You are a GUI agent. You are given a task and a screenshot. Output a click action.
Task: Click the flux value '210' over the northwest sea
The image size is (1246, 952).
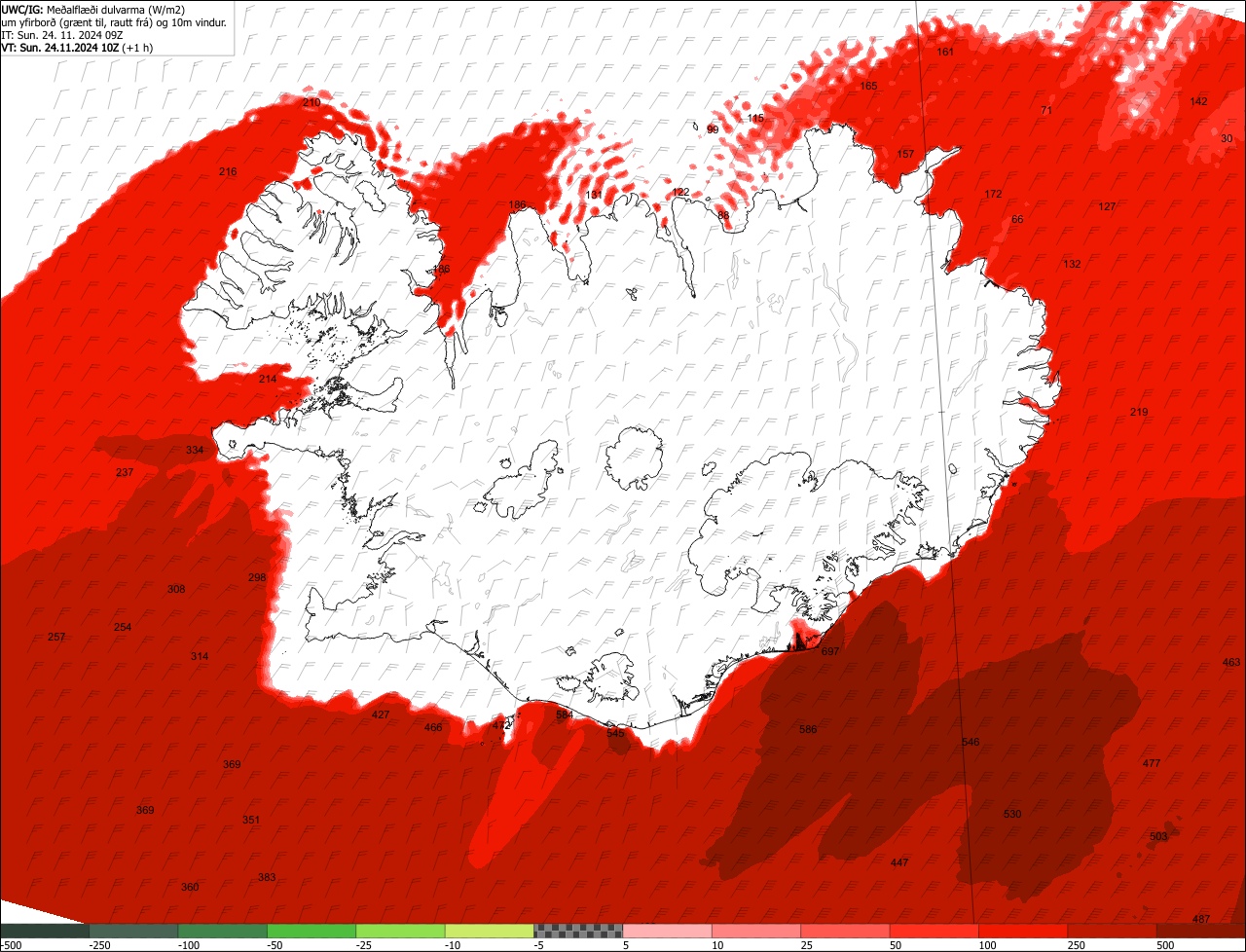point(311,102)
